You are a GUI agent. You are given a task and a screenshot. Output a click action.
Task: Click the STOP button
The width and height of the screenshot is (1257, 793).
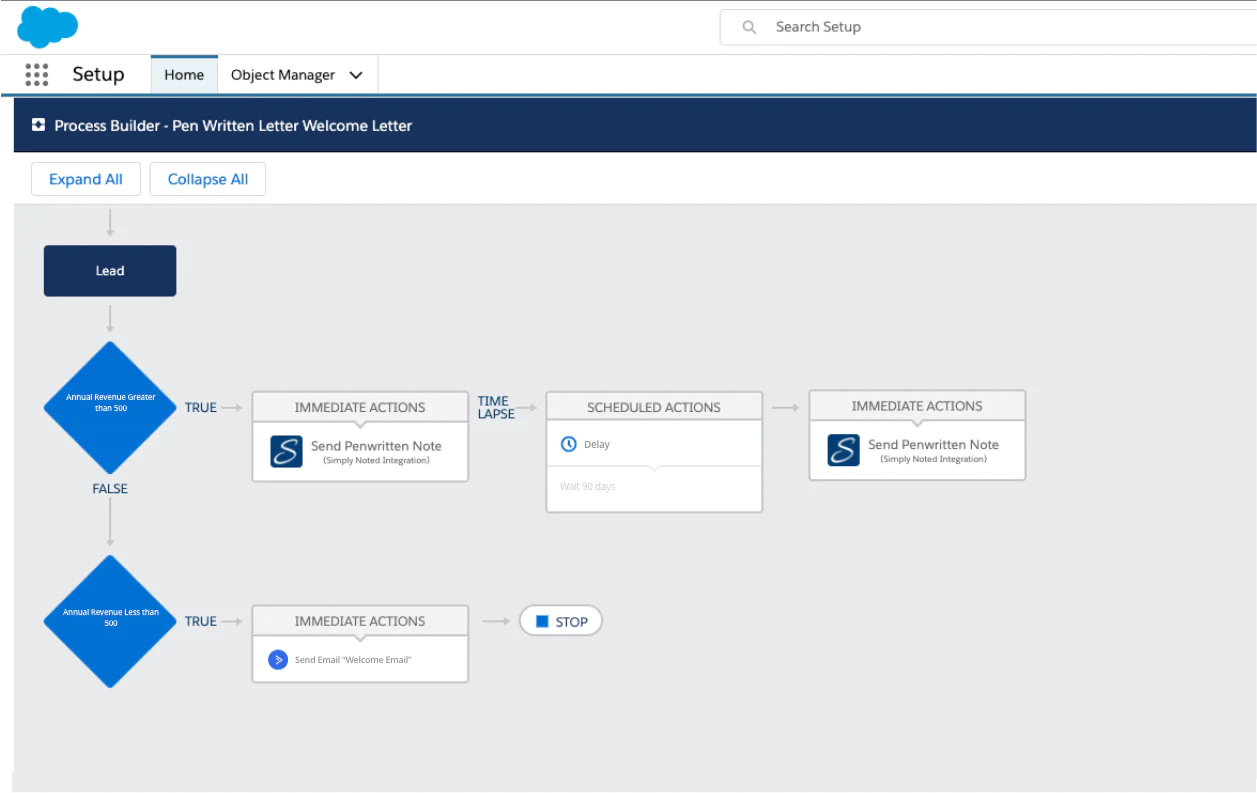pyautogui.click(x=561, y=621)
